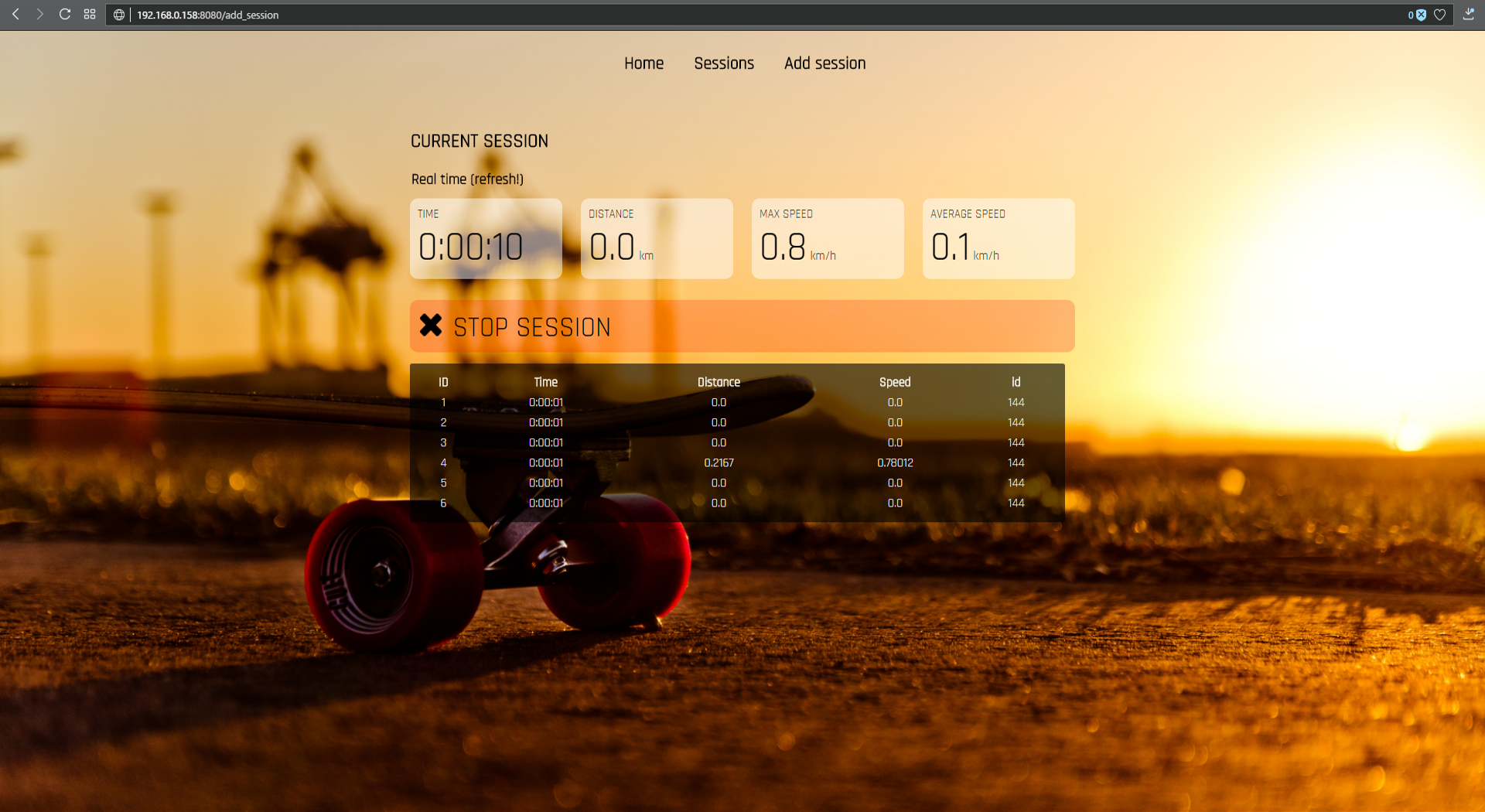Click the distance 0.0 value in row 5
The width and height of the screenshot is (1485, 812).
click(x=719, y=483)
